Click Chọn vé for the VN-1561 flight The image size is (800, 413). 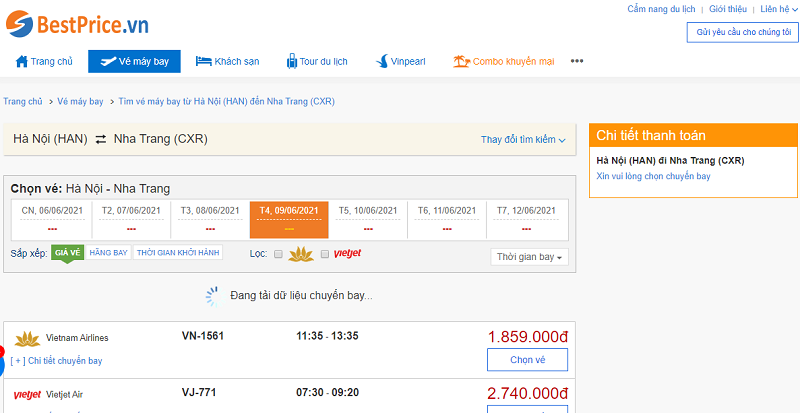(x=528, y=360)
